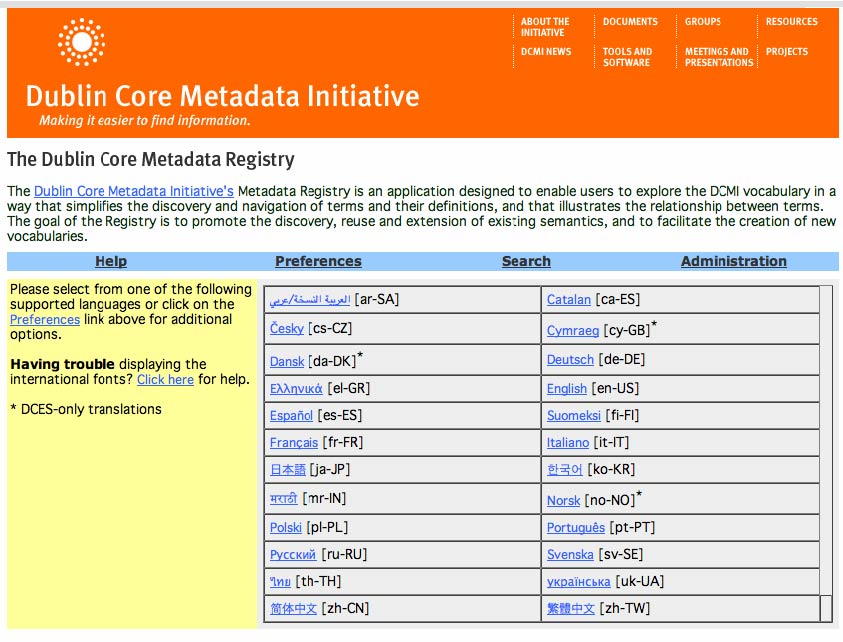
Task: Open Preferences in the blue navigation bar
Action: coord(318,261)
